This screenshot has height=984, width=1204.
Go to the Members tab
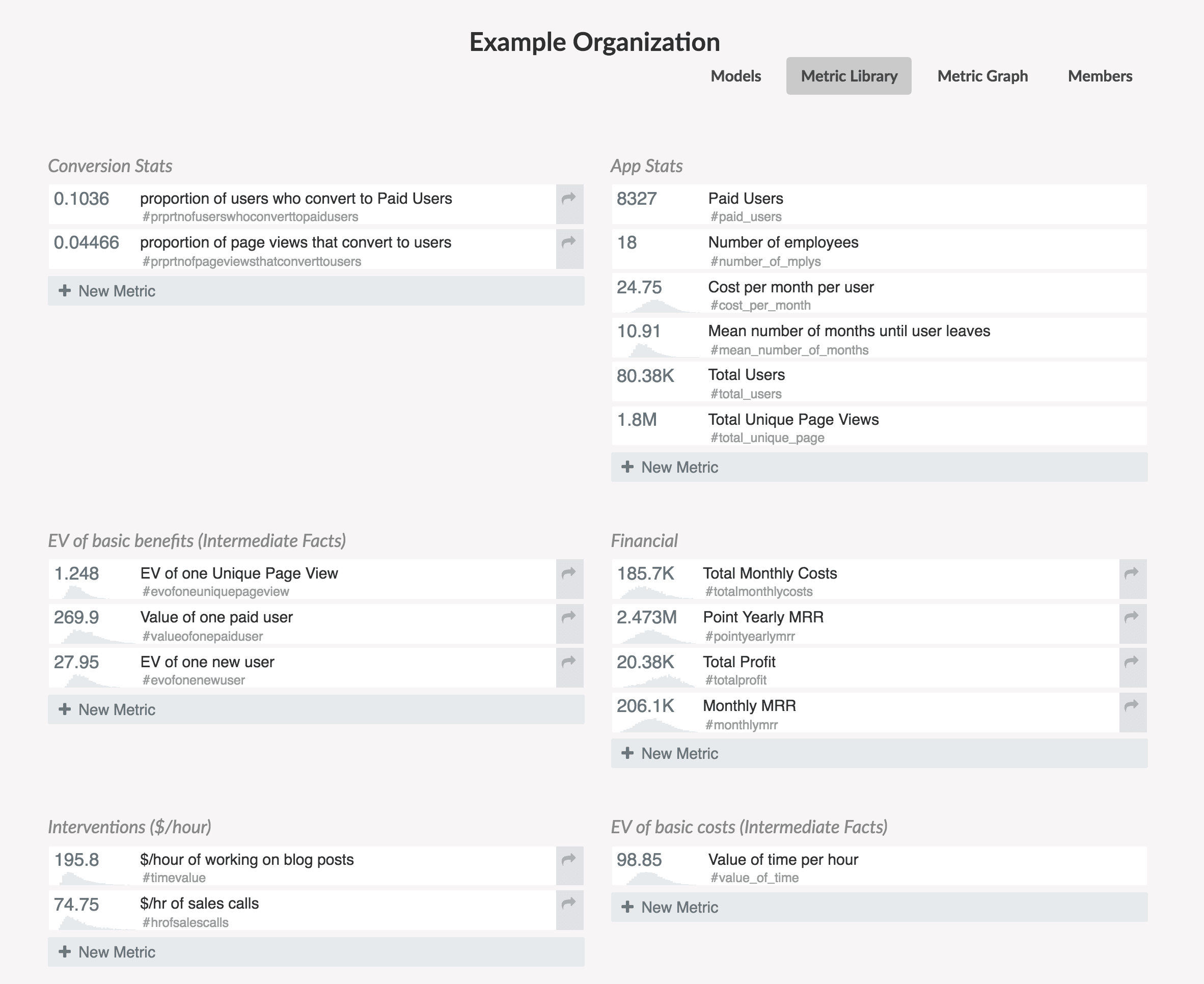pos(1100,76)
